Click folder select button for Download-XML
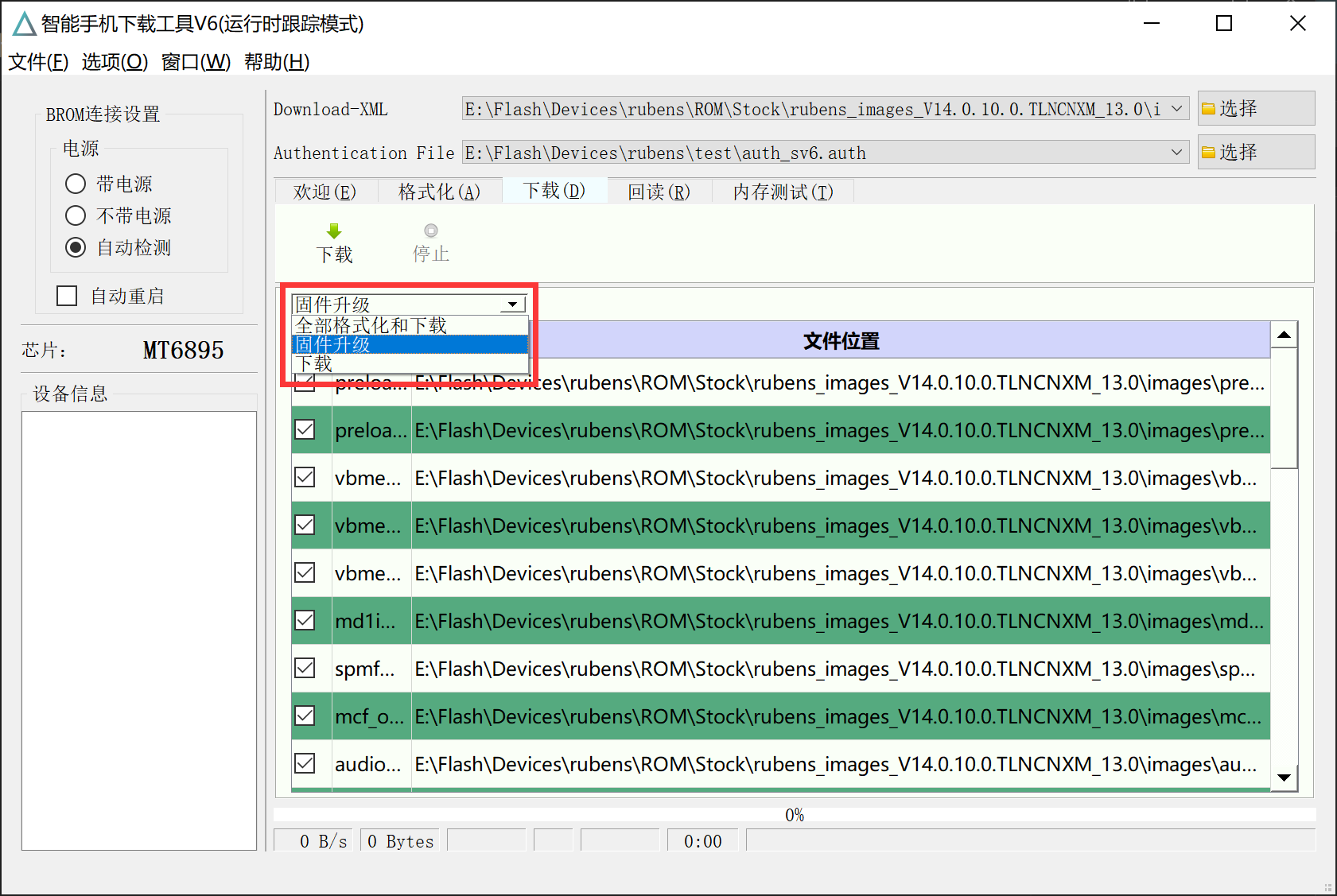The image size is (1337, 896). (1255, 108)
